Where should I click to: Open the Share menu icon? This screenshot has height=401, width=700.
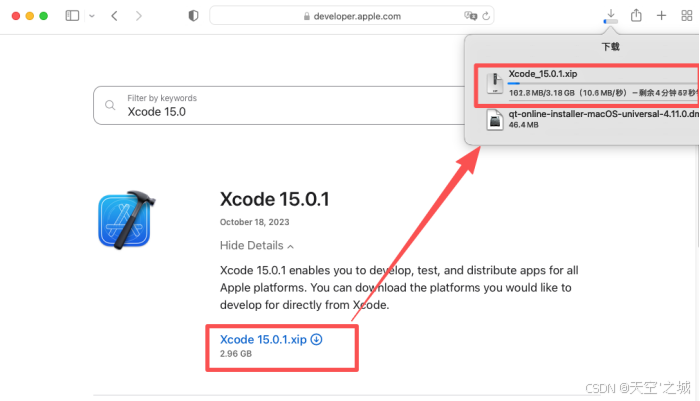(636, 16)
